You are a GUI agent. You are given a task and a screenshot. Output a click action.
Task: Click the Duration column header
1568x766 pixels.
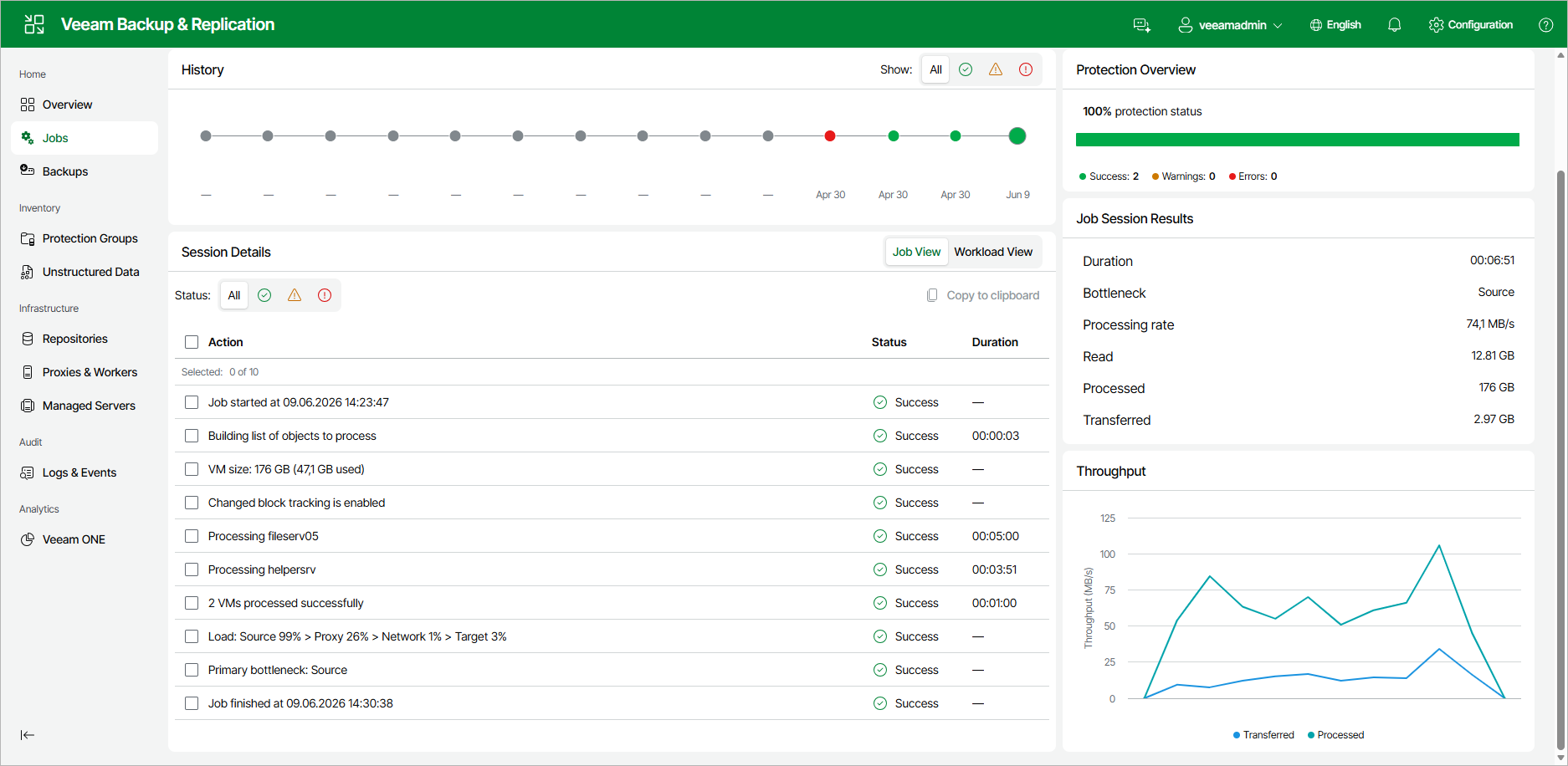click(995, 342)
